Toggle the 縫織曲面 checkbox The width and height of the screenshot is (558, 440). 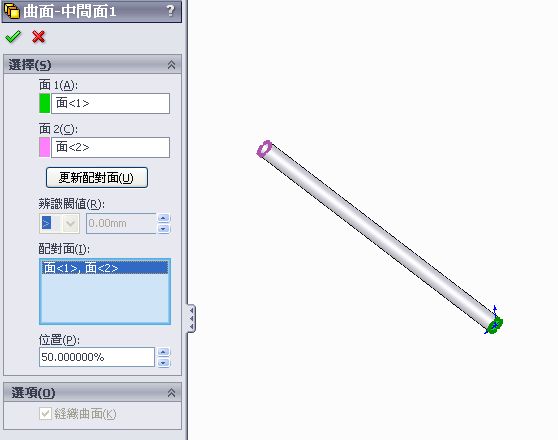tap(45, 413)
